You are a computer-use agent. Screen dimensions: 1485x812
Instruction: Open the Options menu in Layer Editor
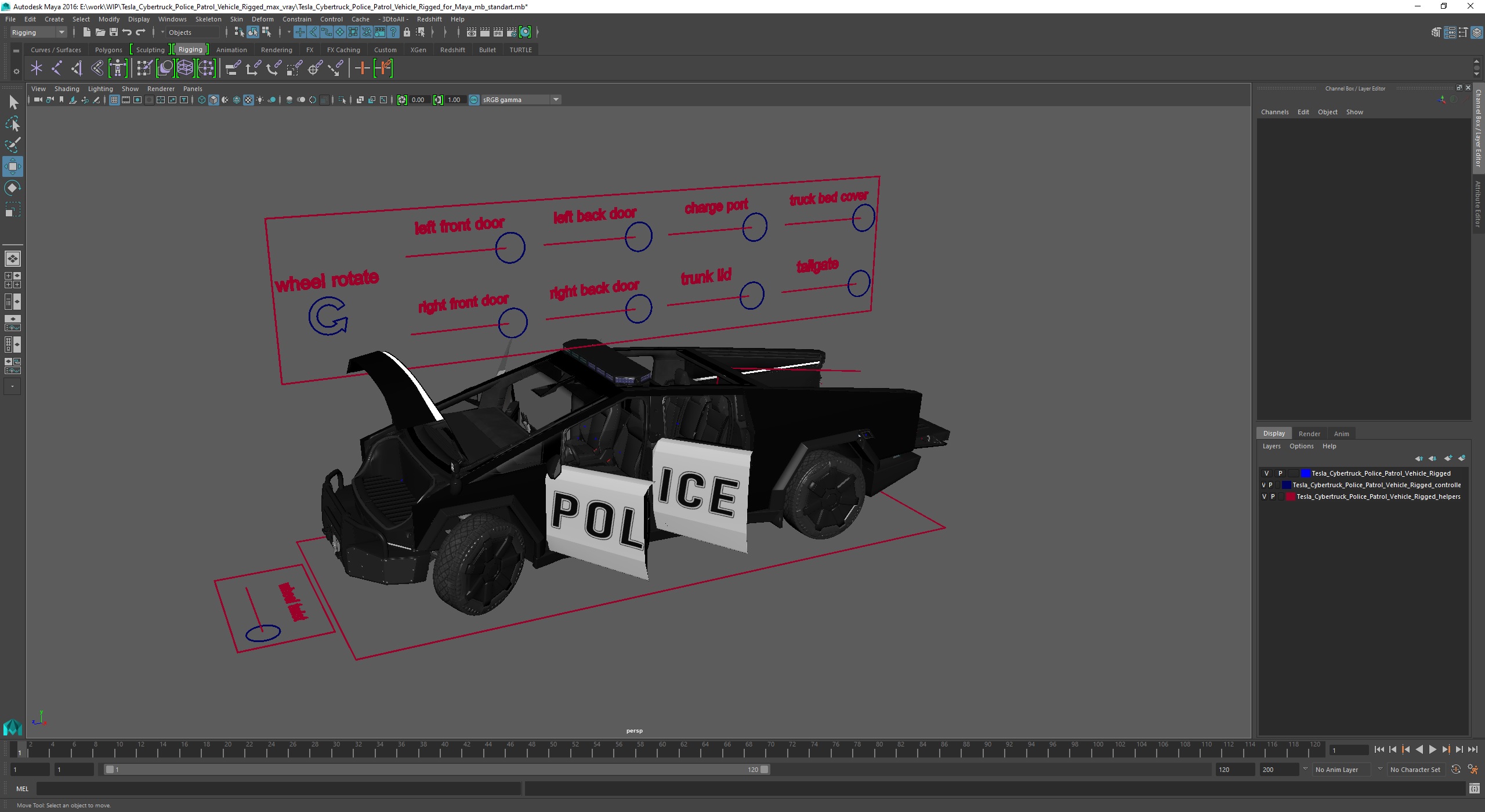pos(1301,446)
